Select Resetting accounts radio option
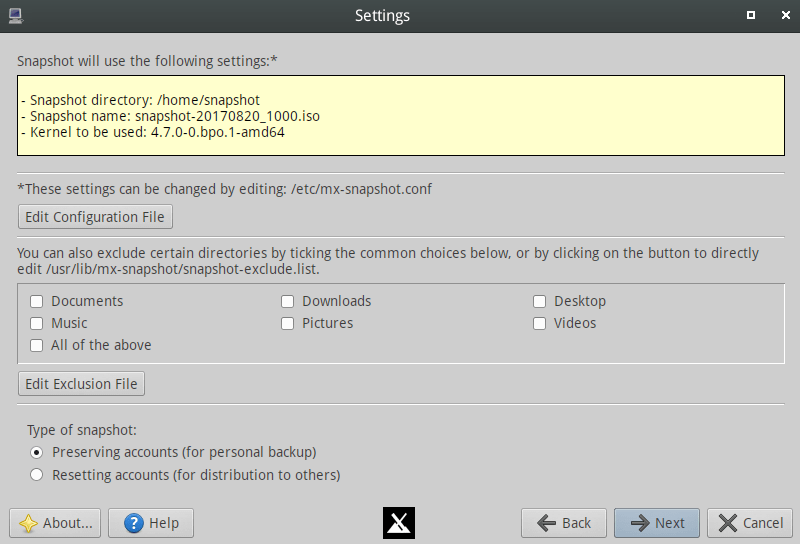 (36, 475)
